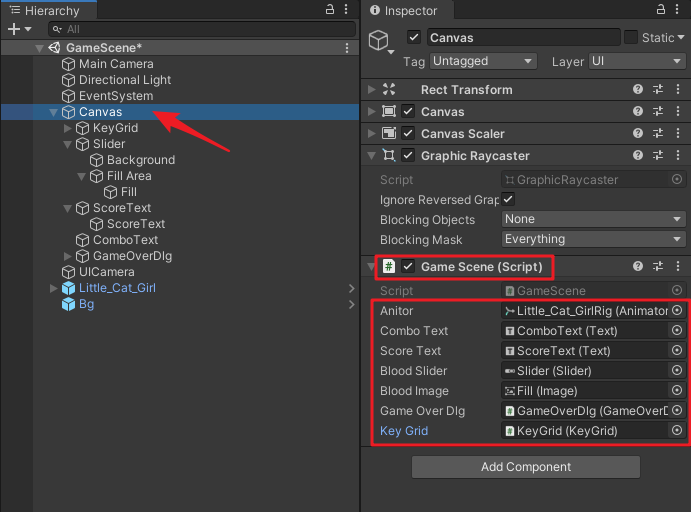Open Canvas Scaler help reference
The width and height of the screenshot is (691, 512).
click(x=638, y=133)
